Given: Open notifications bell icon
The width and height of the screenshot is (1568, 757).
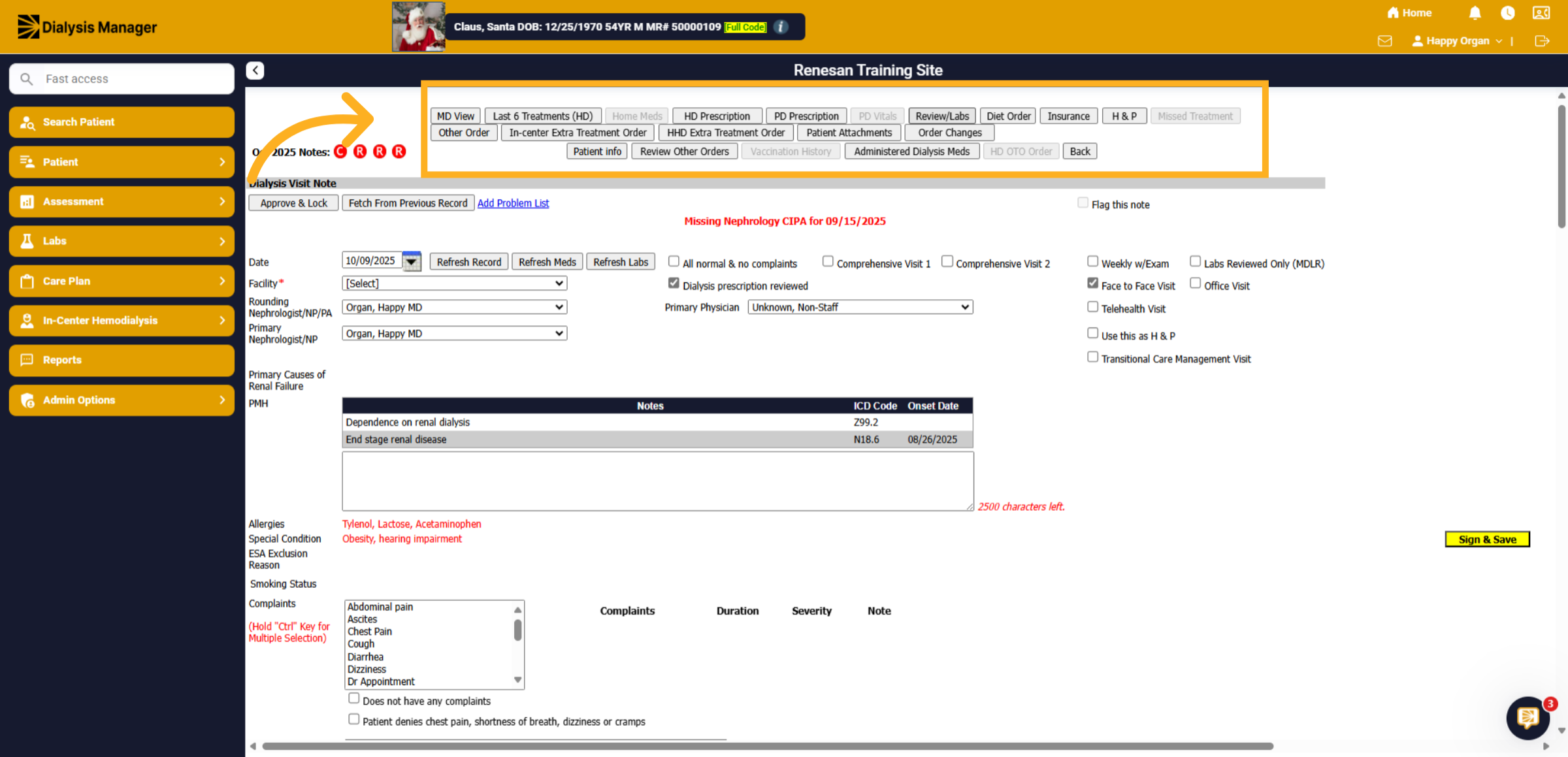Looking at the screenshot, I should [x=1475, y=13].
